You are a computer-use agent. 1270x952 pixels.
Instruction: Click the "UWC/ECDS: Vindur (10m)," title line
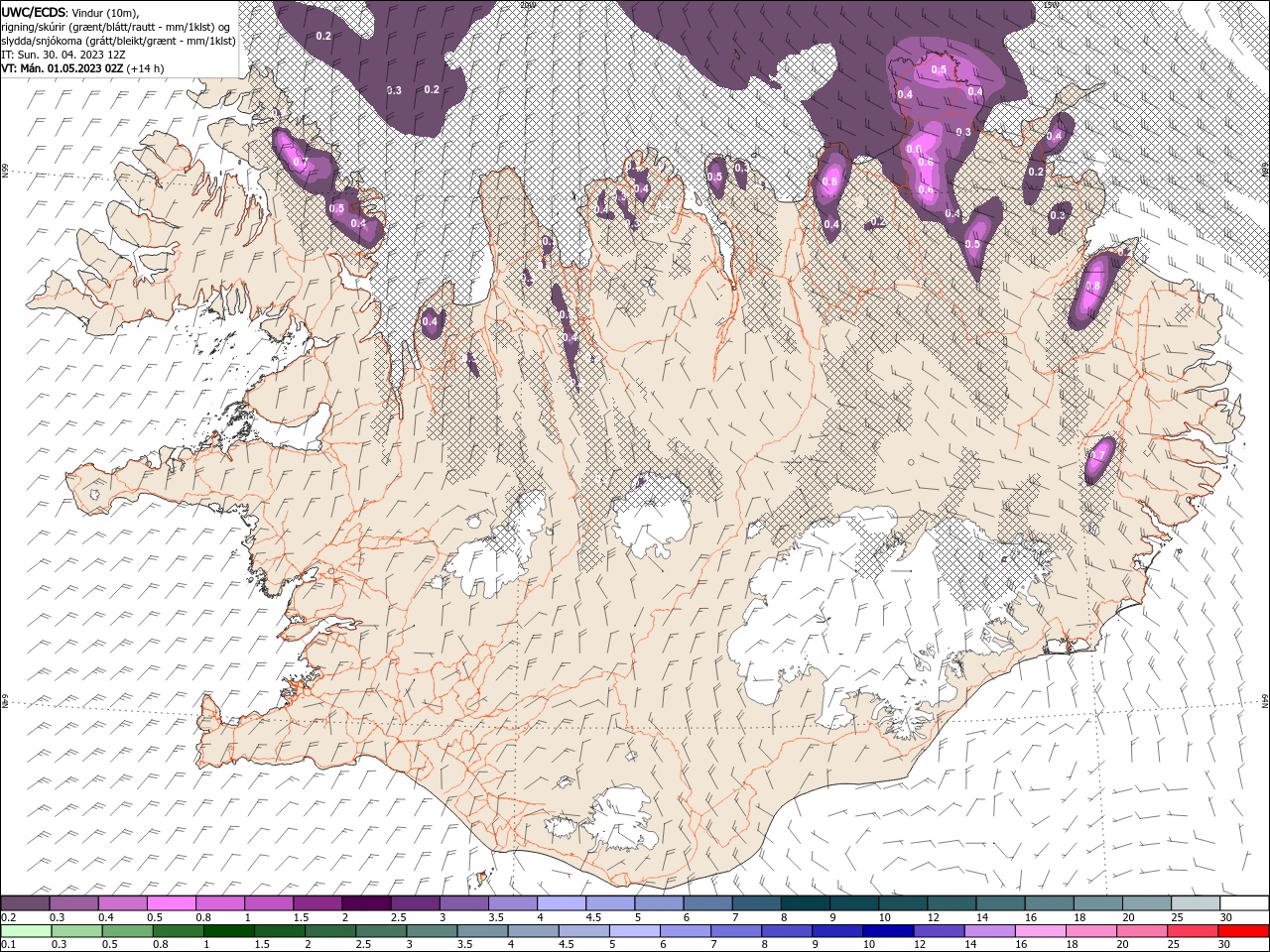(70, 12)
